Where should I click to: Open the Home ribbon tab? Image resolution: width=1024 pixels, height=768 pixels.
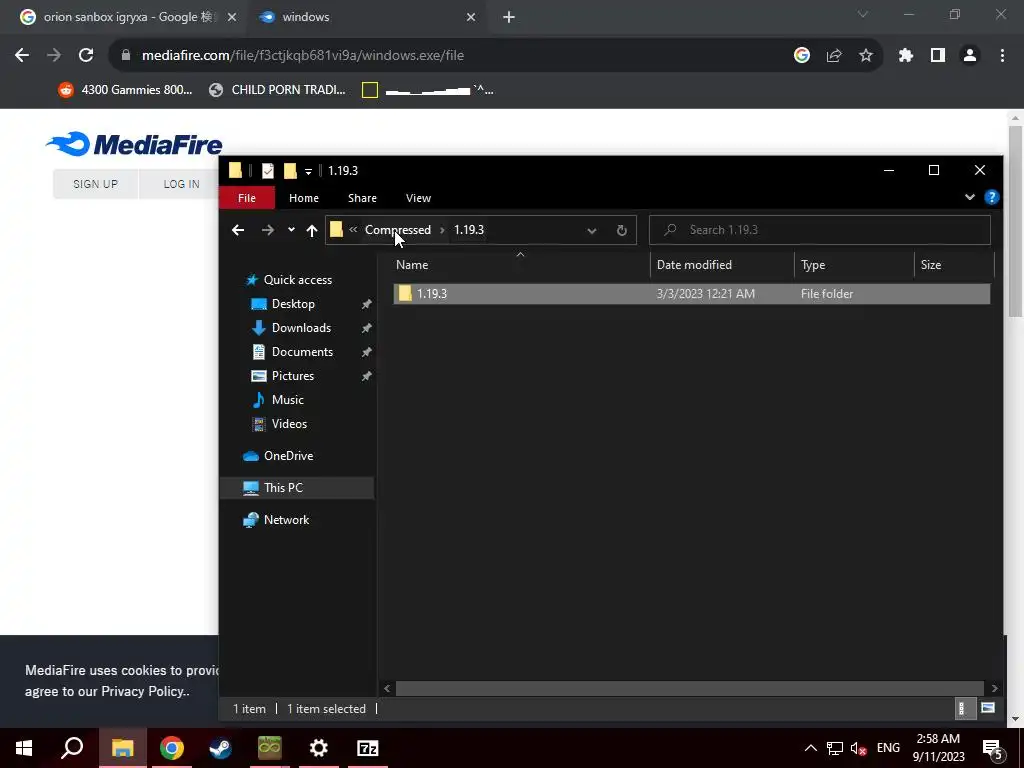(304, 198)
